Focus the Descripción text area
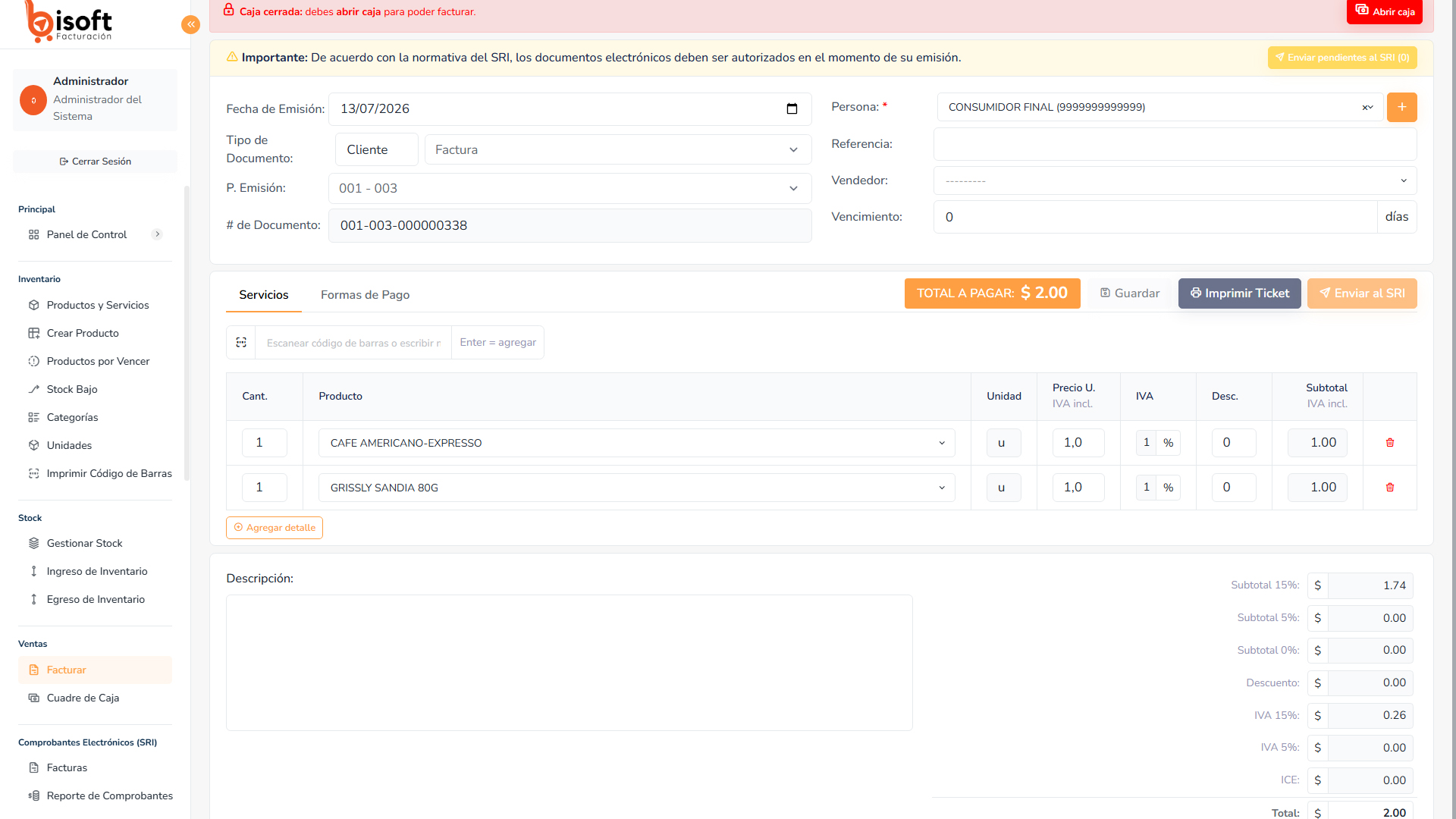The height and width of the screenshot is (819, 1456). 569,663
